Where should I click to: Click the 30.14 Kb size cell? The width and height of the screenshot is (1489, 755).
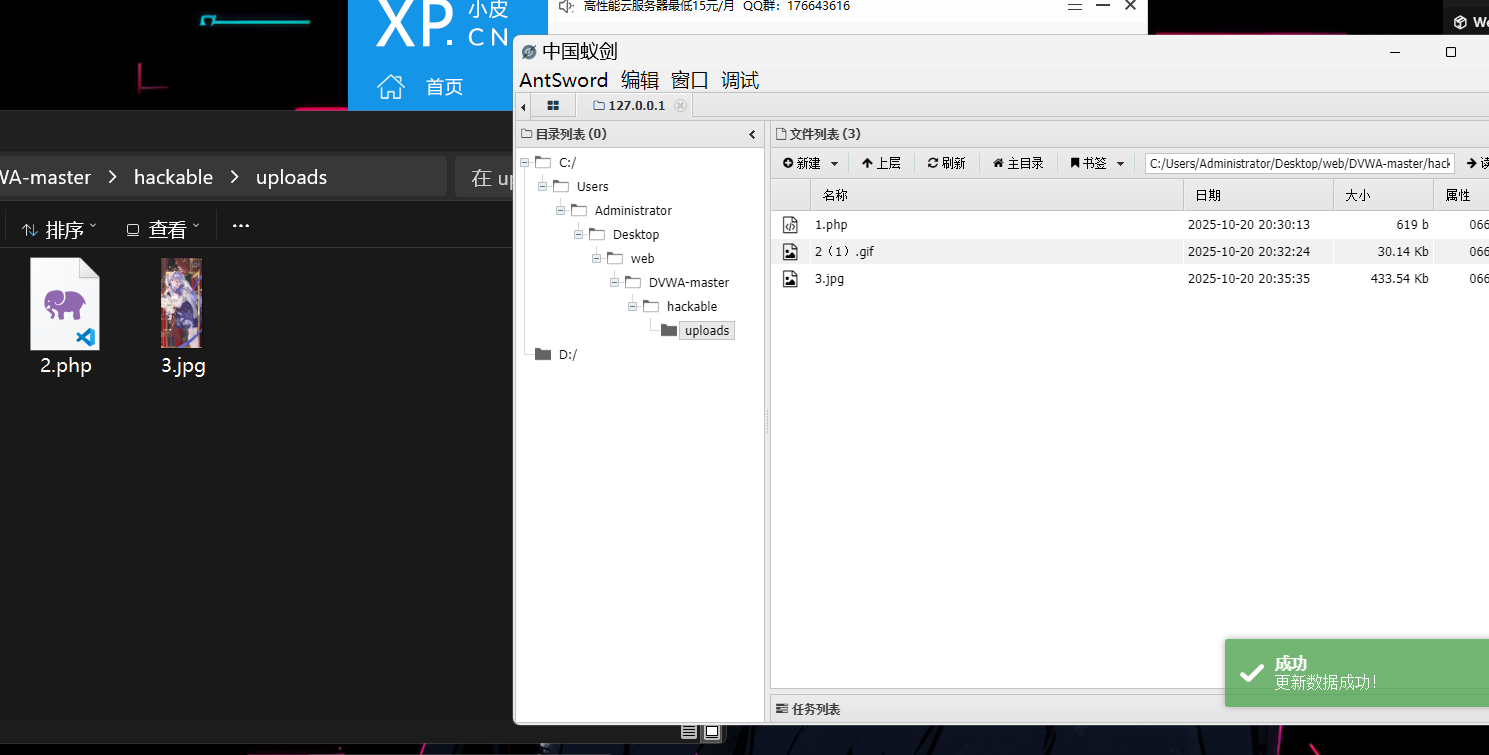(x=1403, y=252)
